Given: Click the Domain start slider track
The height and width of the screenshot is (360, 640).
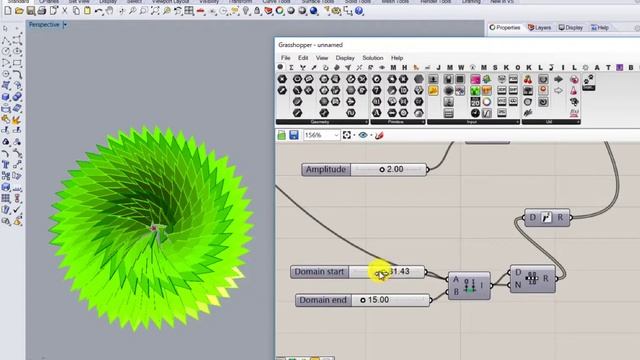Looking at the screenshot, I should (386, 272).
